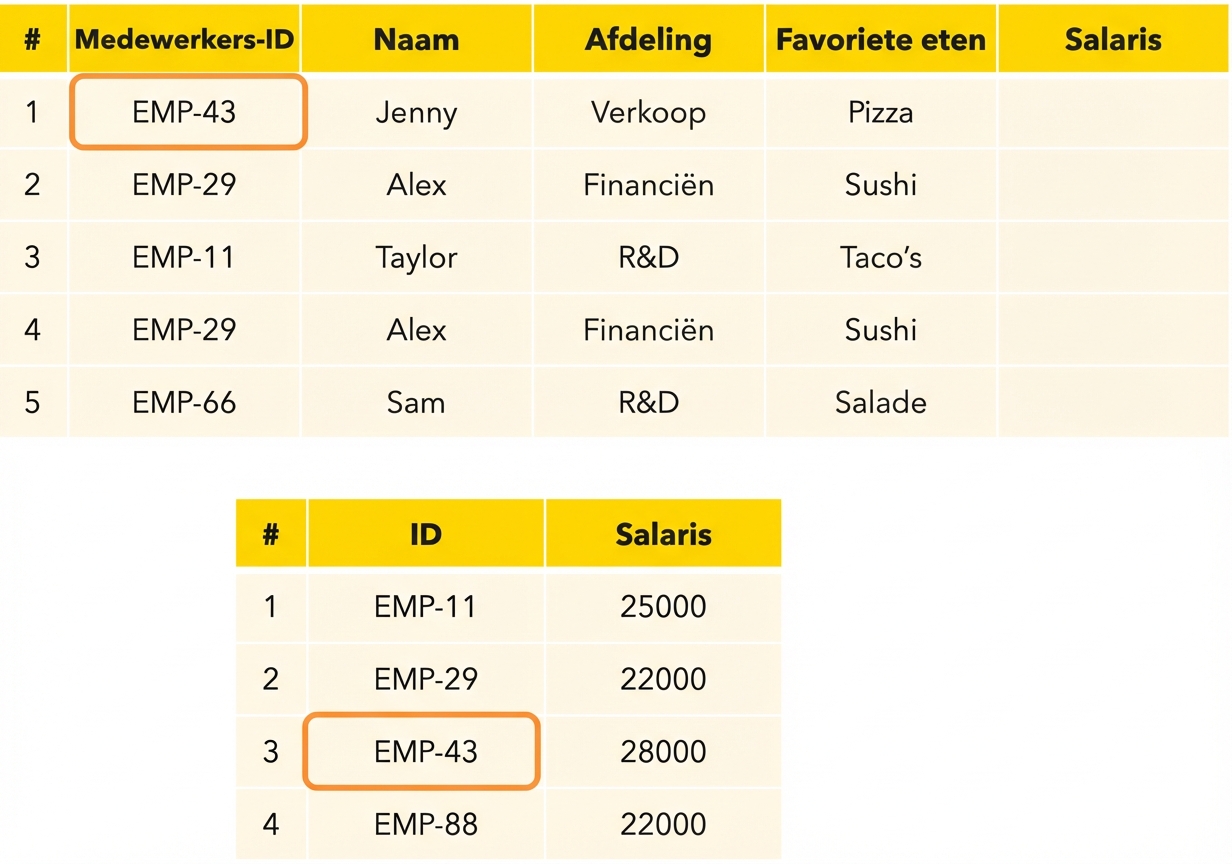1232x864 pixels.
Task: Select the Taco's cell
Action: coord(880,258)
